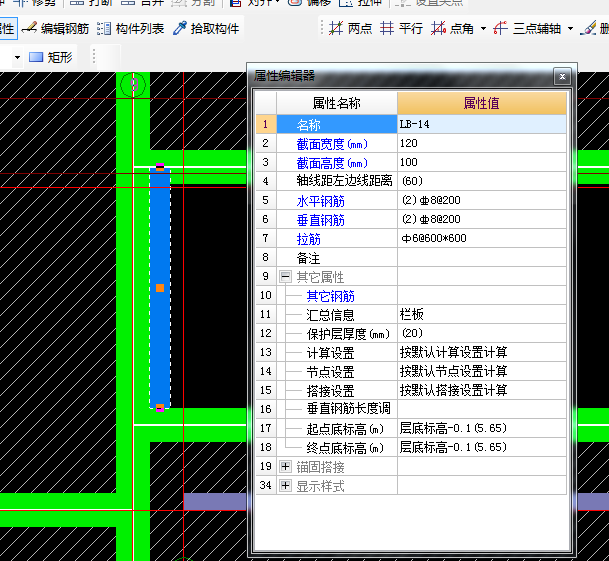Screen dimensions: 609x561
Task: Click the start elevation value on row 17
Action: 482,429
